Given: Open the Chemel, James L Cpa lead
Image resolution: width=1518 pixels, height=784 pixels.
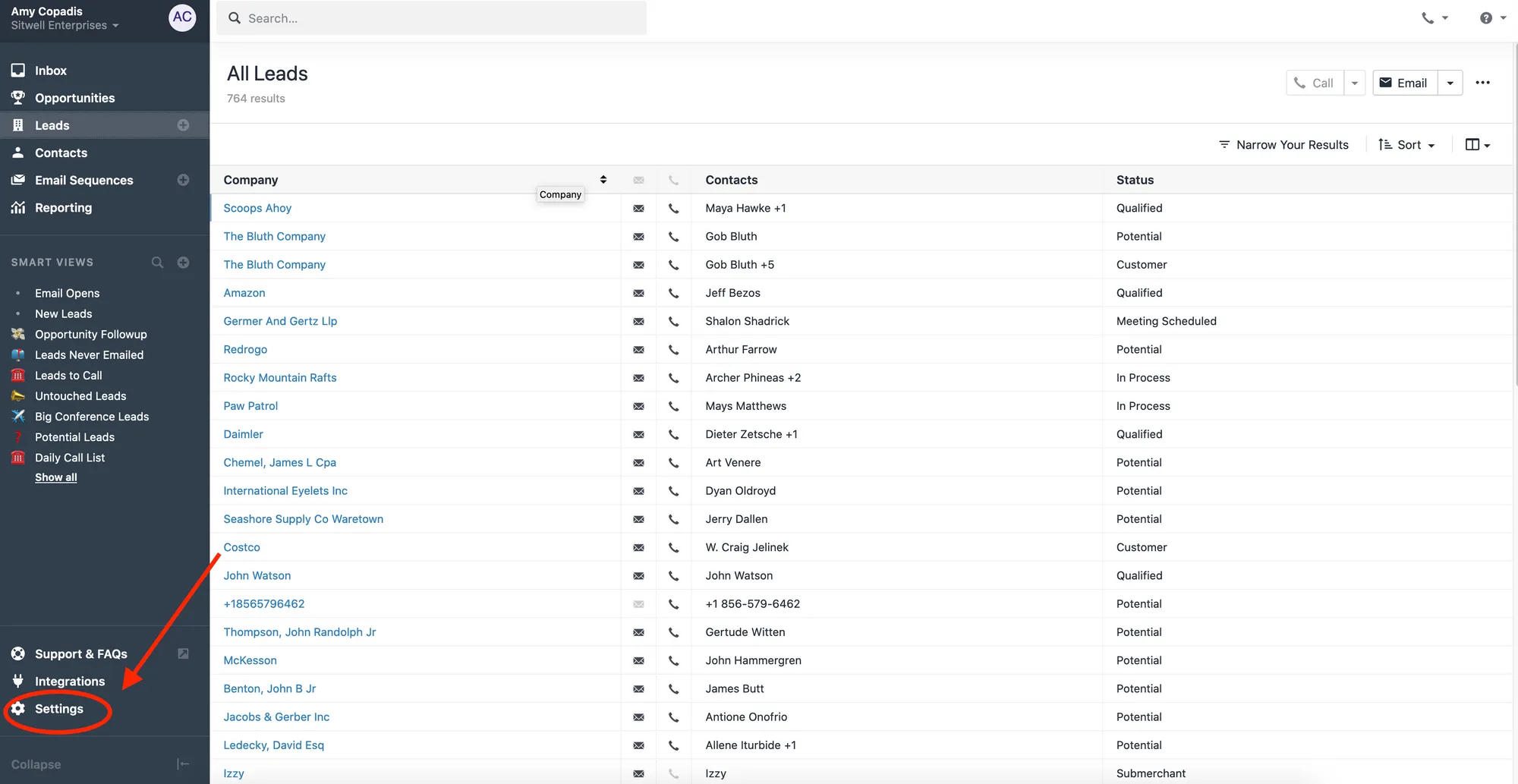Looking at the screenshot, I should [279, 463].
